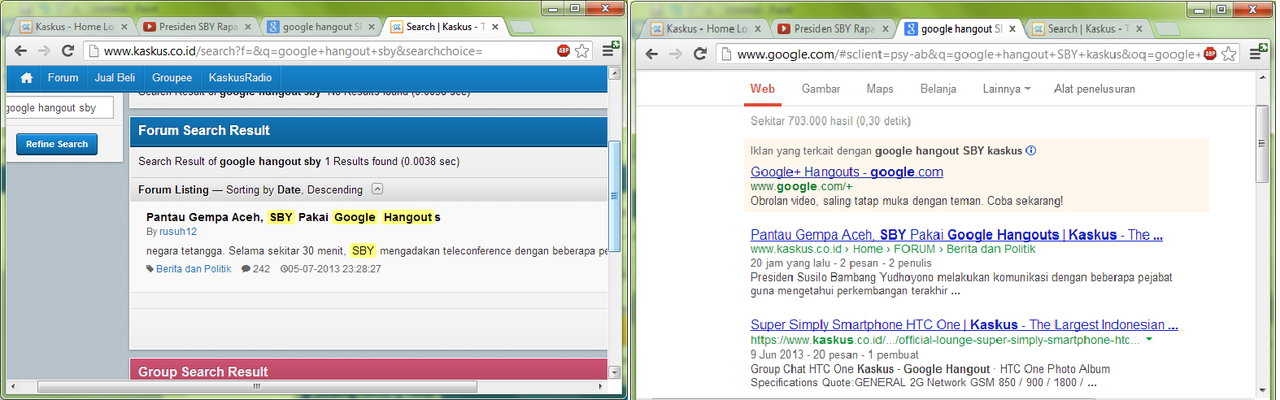The width and height of the screenshot is (1280, 400).
Task: Open Alat penelusuran search tools on Google
Action: point(1094,89)
